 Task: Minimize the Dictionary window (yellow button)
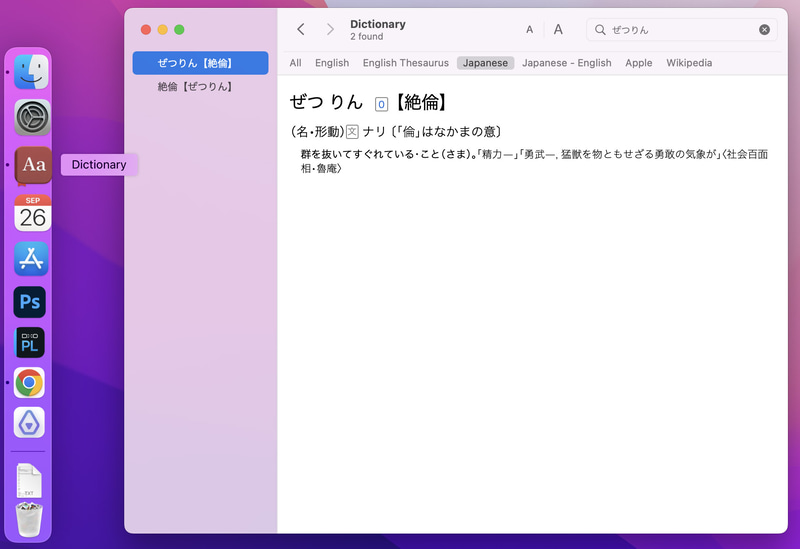point(163,30)
